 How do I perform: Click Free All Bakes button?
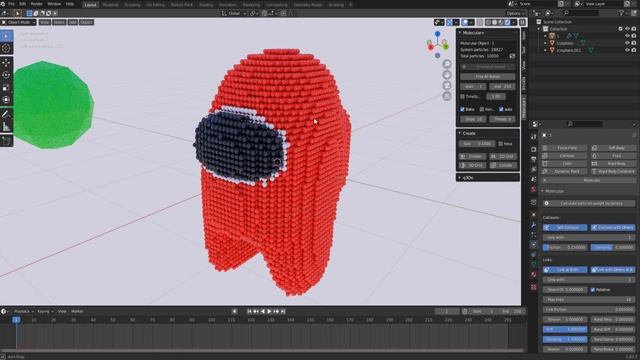(x=488, y=76)
